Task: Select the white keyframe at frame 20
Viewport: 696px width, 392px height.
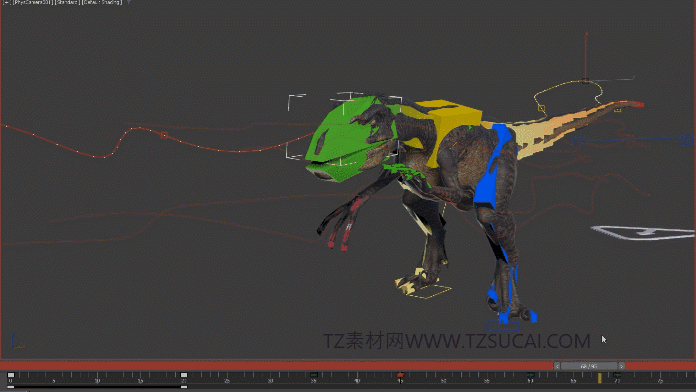Action: tap(184, 375)
